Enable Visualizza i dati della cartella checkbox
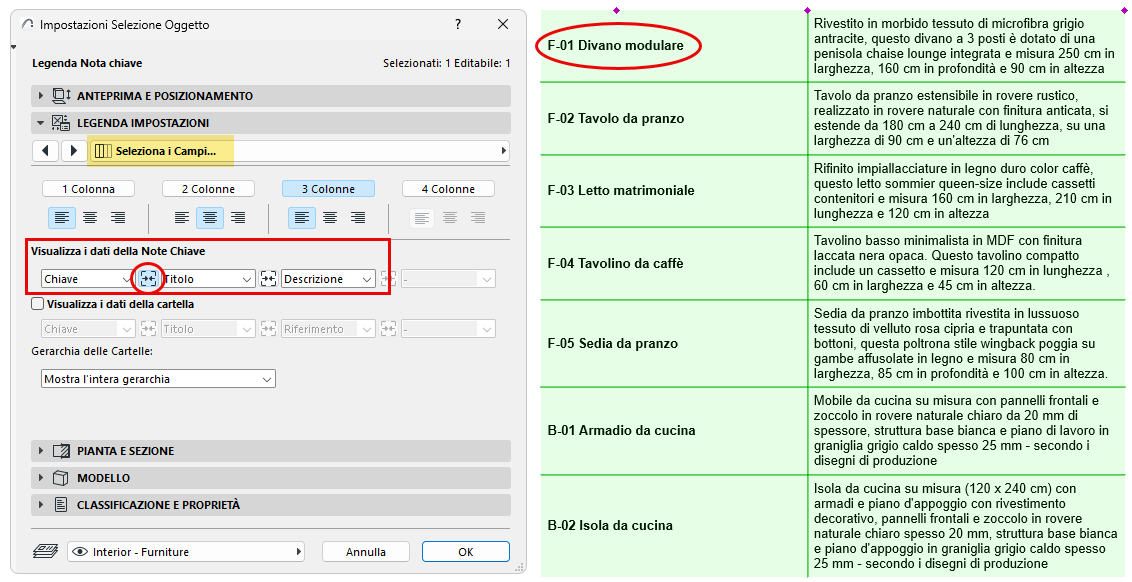The height and width of the screenshot is (582, 1132). click(38, 304)
